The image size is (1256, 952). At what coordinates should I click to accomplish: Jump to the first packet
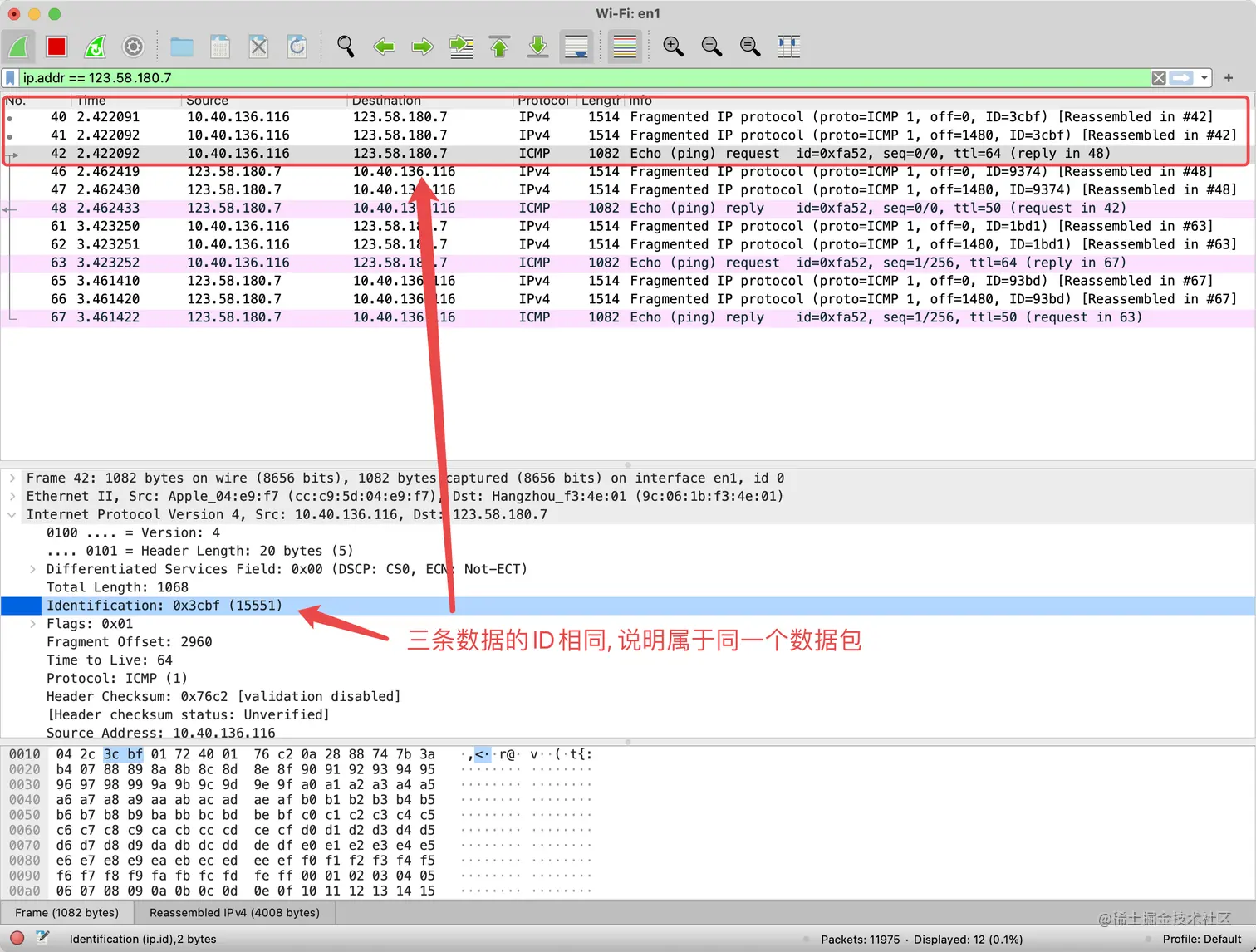499,47
